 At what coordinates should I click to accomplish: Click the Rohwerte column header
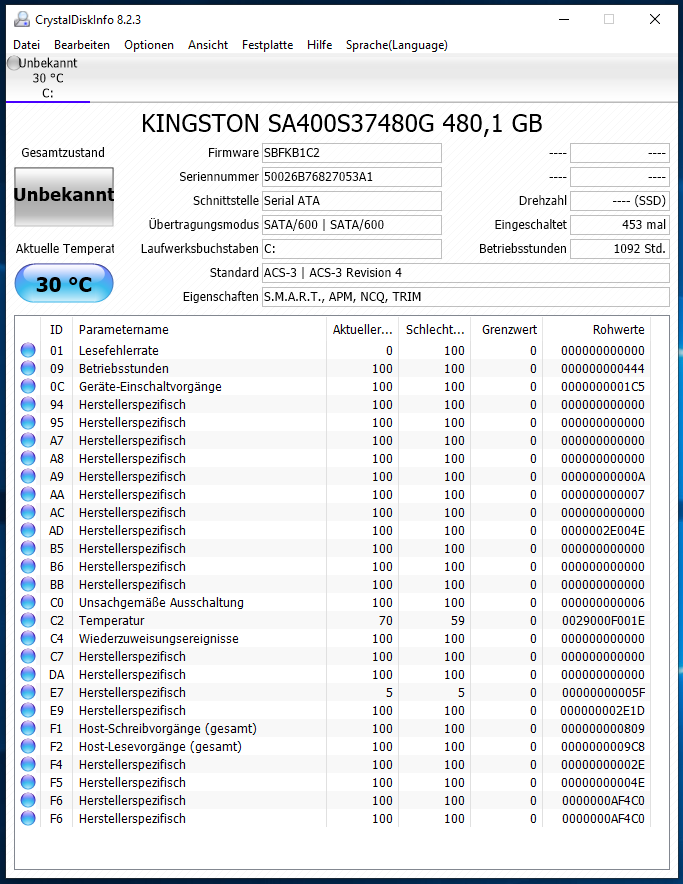coord(596,330)
